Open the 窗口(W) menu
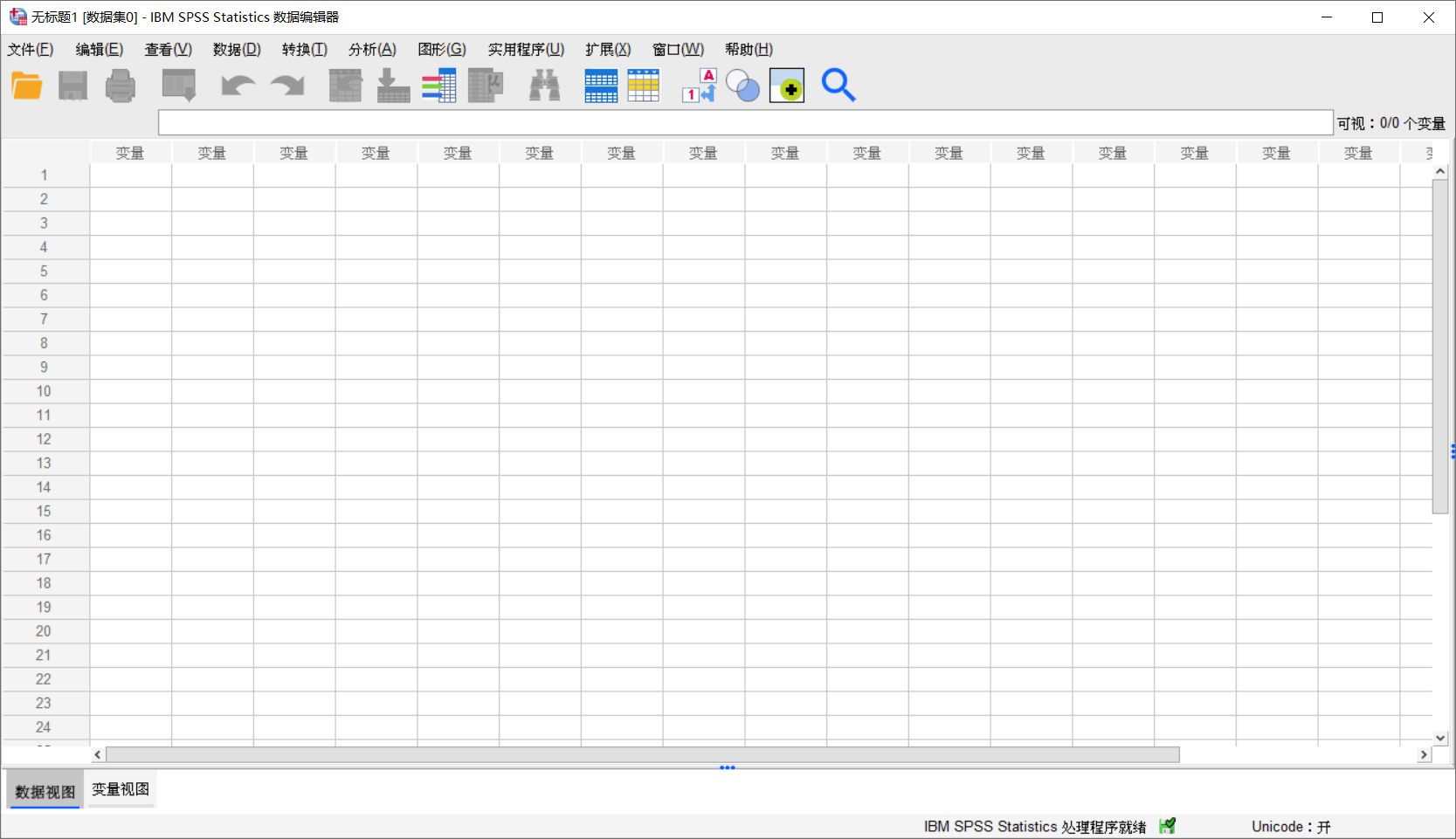Image resolution: width=1456 pixels, height=839 pixels. [x=678, y=50]
